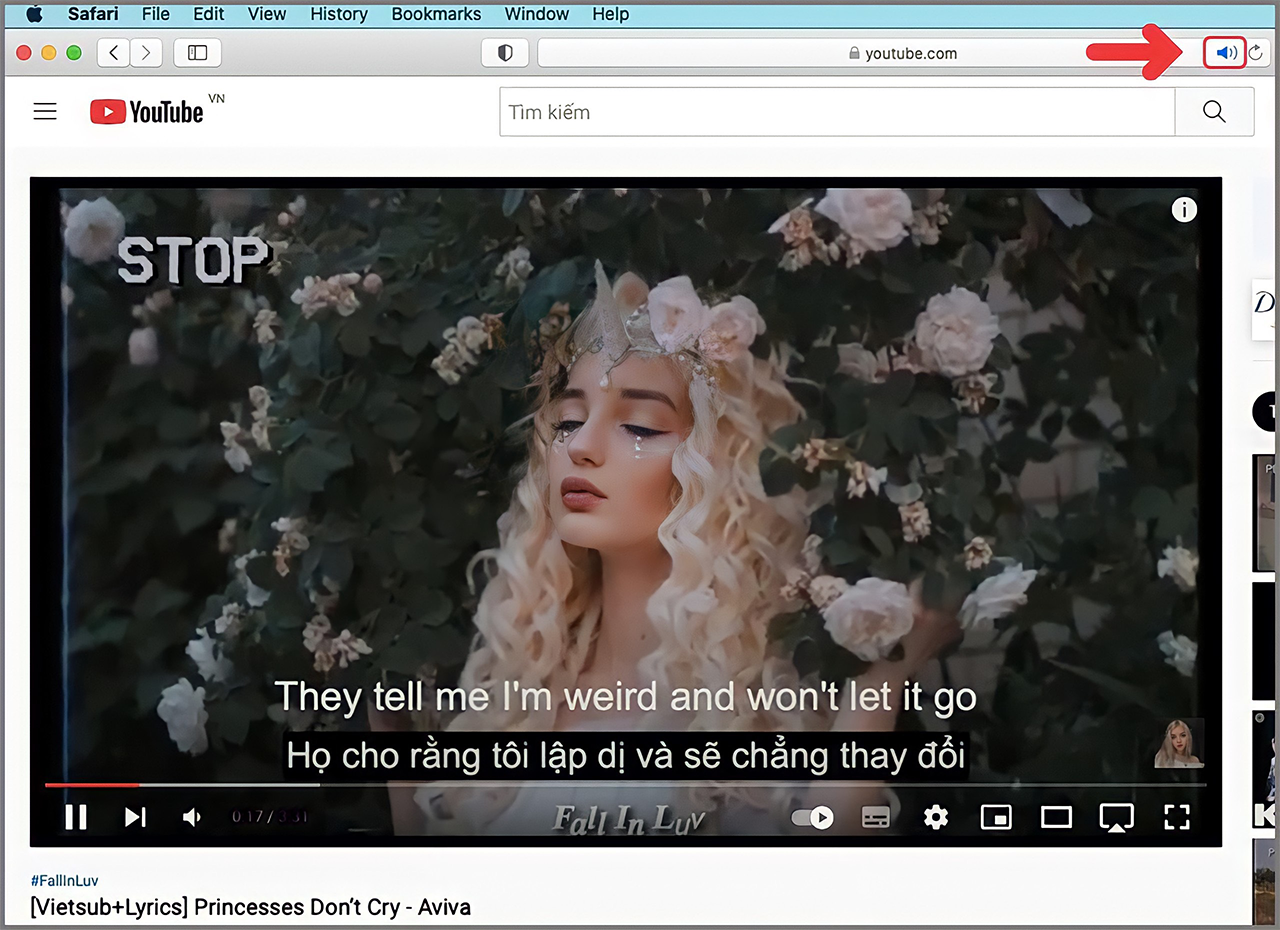Go forward to the next page
1280x930 pixels.
click(146, 53)
